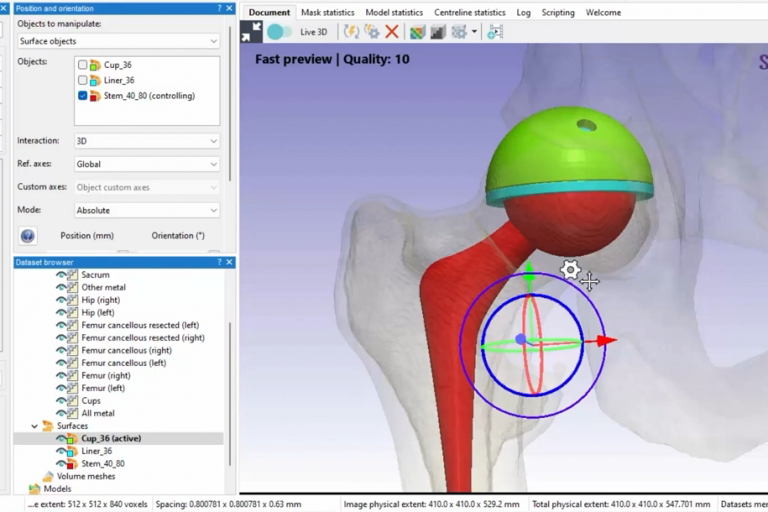
Task: Click the grayscale volume rendering toolbar icon
Action: 437,32
